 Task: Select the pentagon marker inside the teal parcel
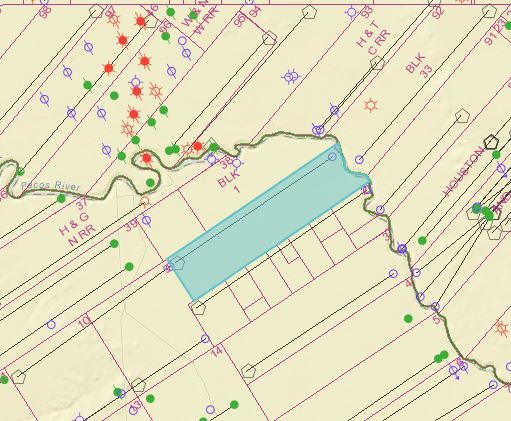click(178, 263)
